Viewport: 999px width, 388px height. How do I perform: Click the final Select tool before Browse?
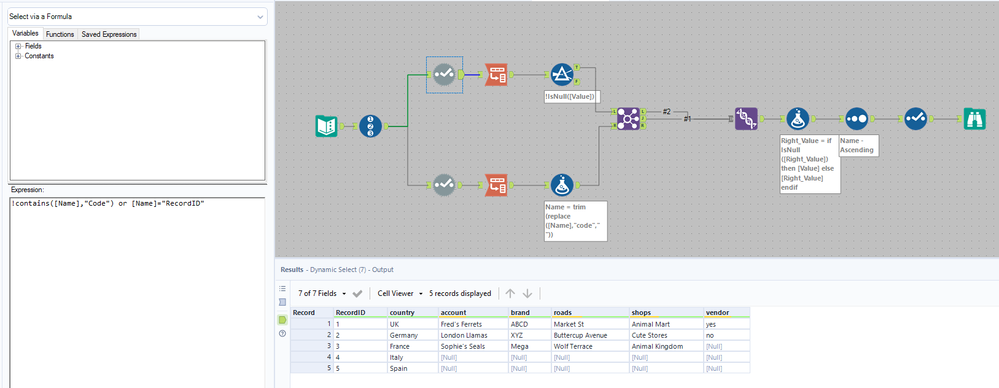coord(916,119)
